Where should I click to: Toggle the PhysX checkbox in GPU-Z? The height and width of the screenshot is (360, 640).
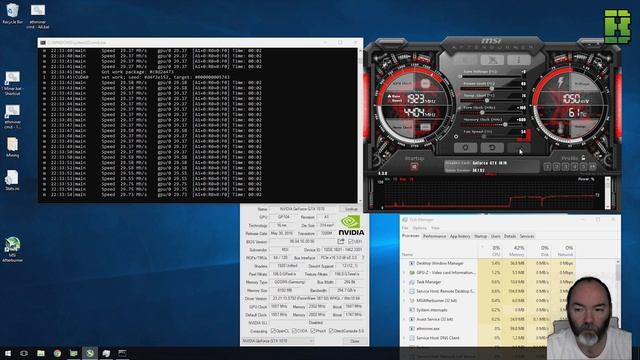point(313,331)
